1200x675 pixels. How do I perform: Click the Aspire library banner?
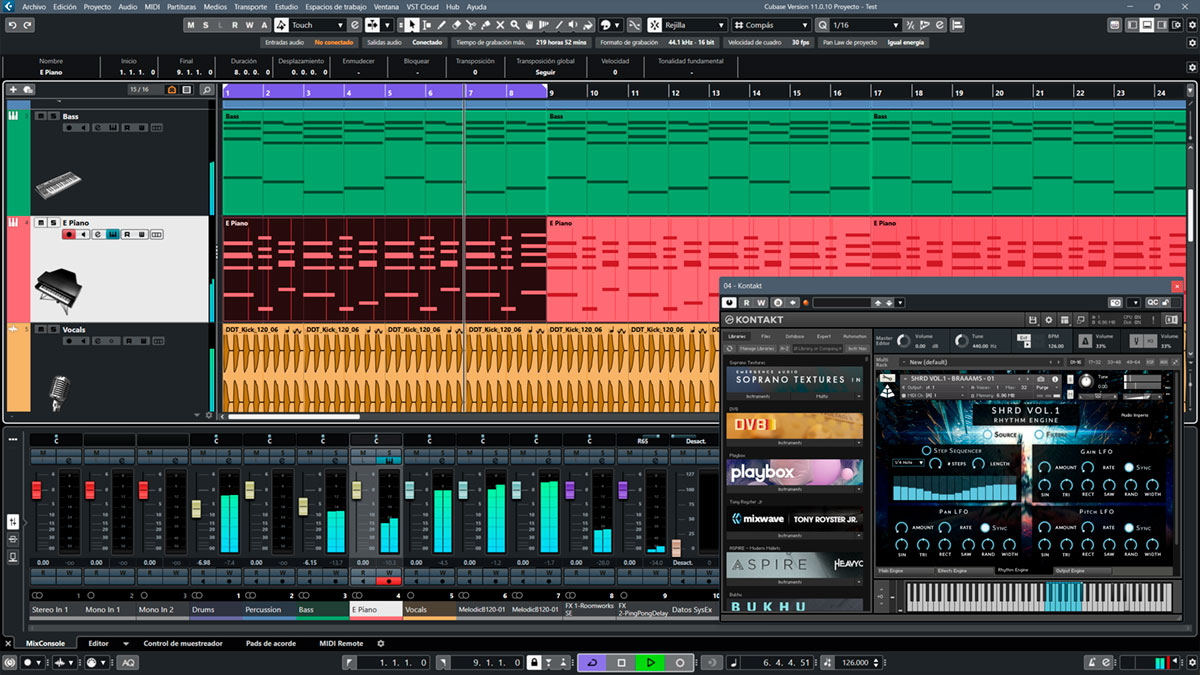794,564
